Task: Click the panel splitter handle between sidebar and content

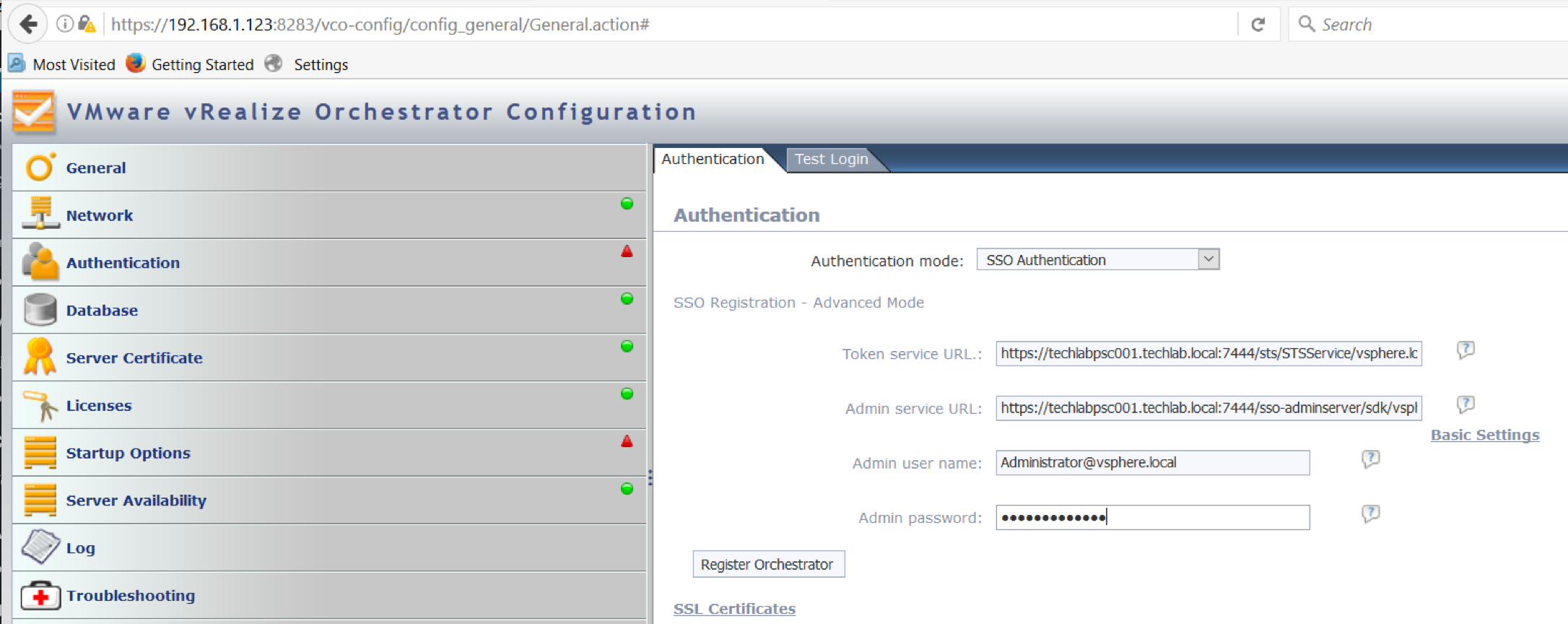Action: tap(650, 477)
